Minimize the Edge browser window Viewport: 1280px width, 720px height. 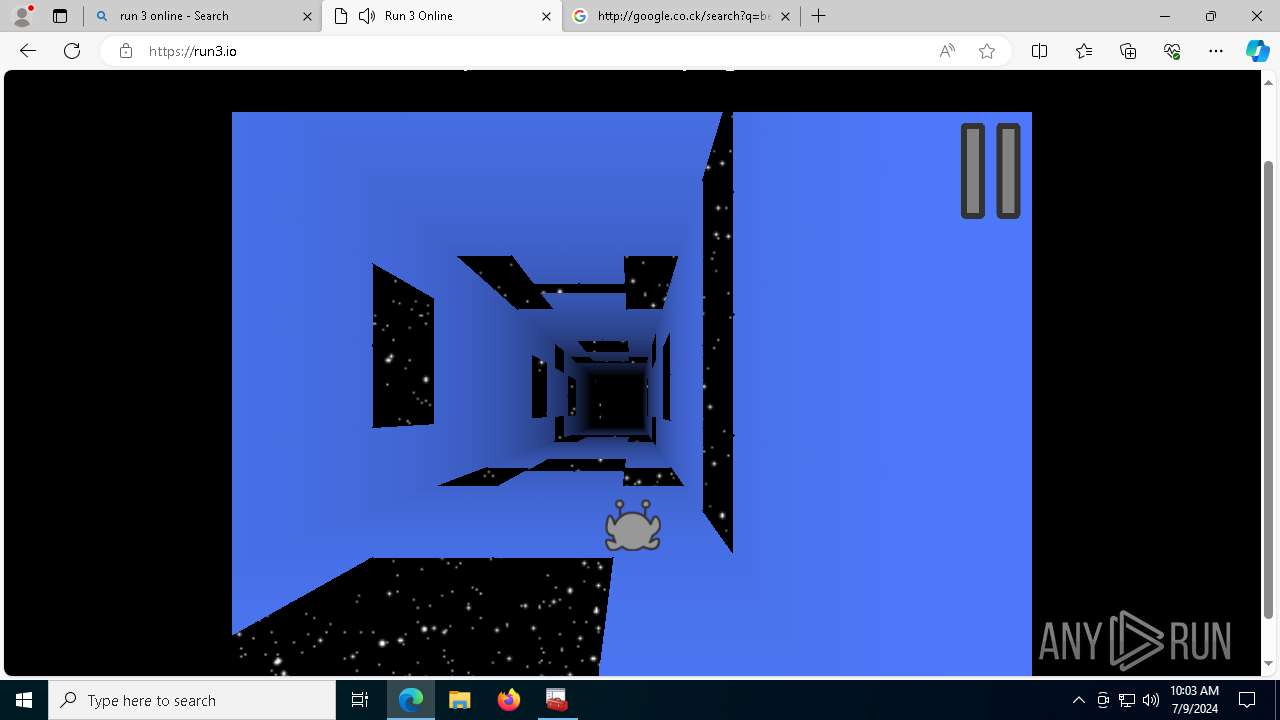tap(1165, 16)
